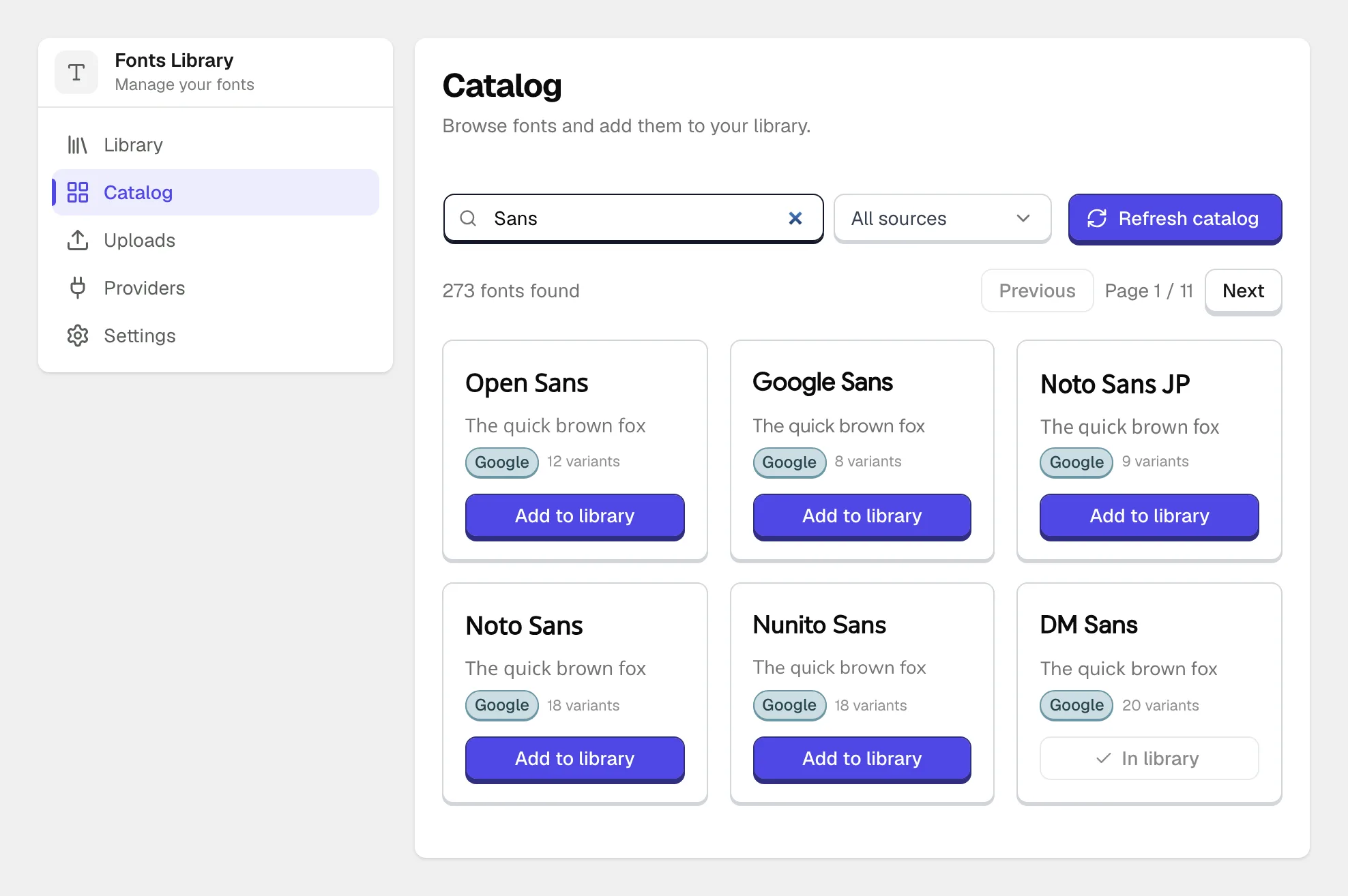Image resolution: width=1348 pixels, height=896 pixels.
Task: Open the All sources dropdown
Action: click(x=942, y=218)
